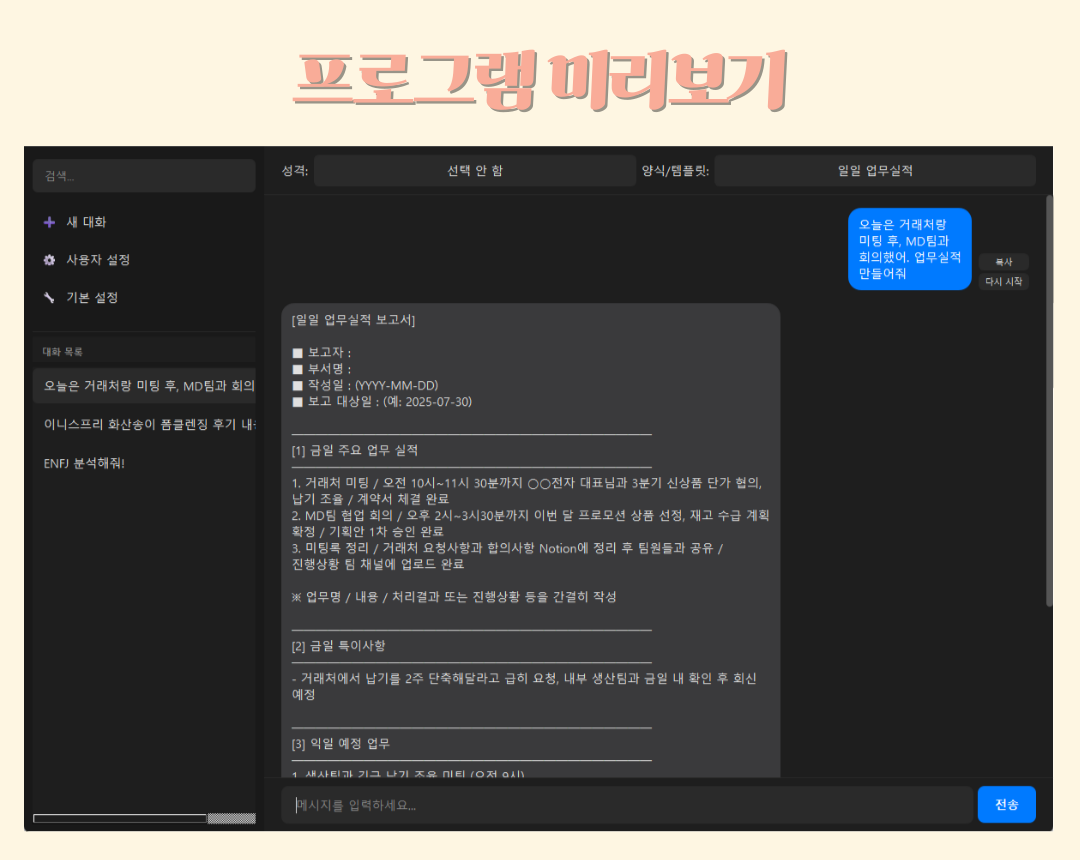Click the 검색 search field

pos(144,176)
